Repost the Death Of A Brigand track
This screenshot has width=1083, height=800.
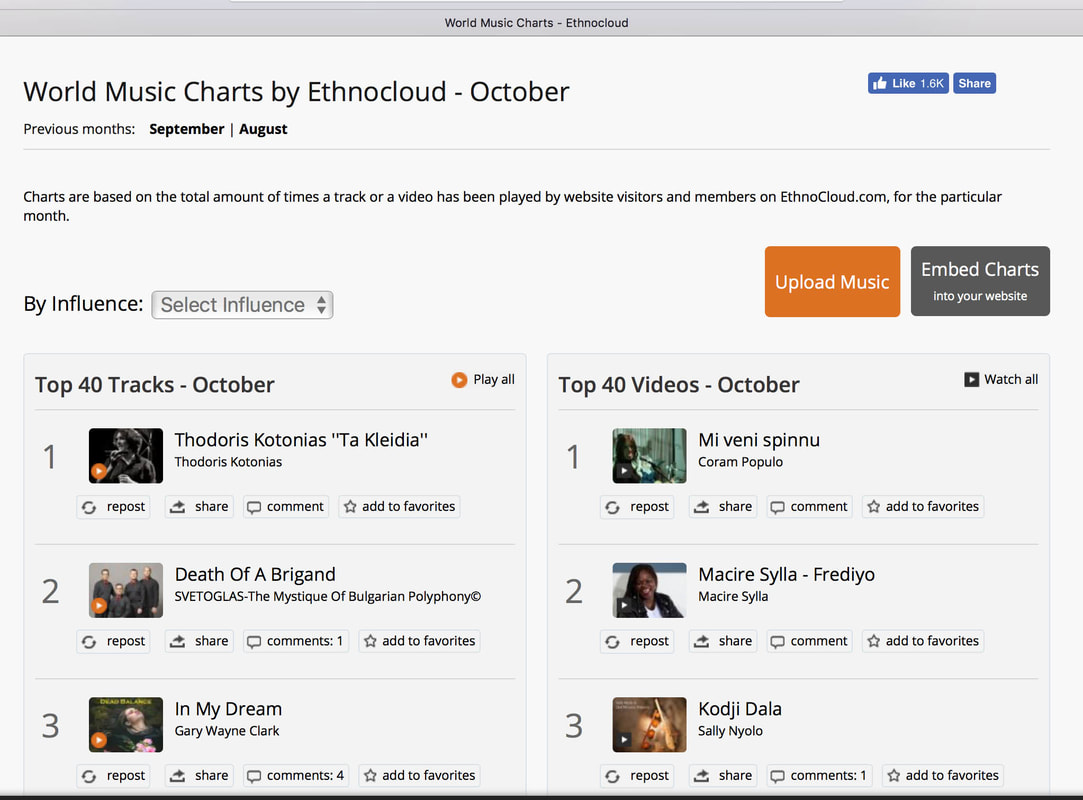(x=113, y=641)
